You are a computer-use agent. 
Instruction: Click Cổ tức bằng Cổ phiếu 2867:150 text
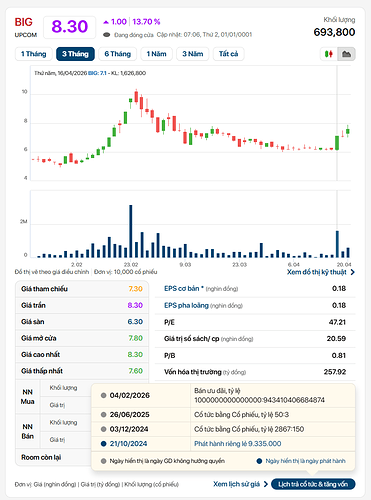pyautogui.click(x=249, y=429)
